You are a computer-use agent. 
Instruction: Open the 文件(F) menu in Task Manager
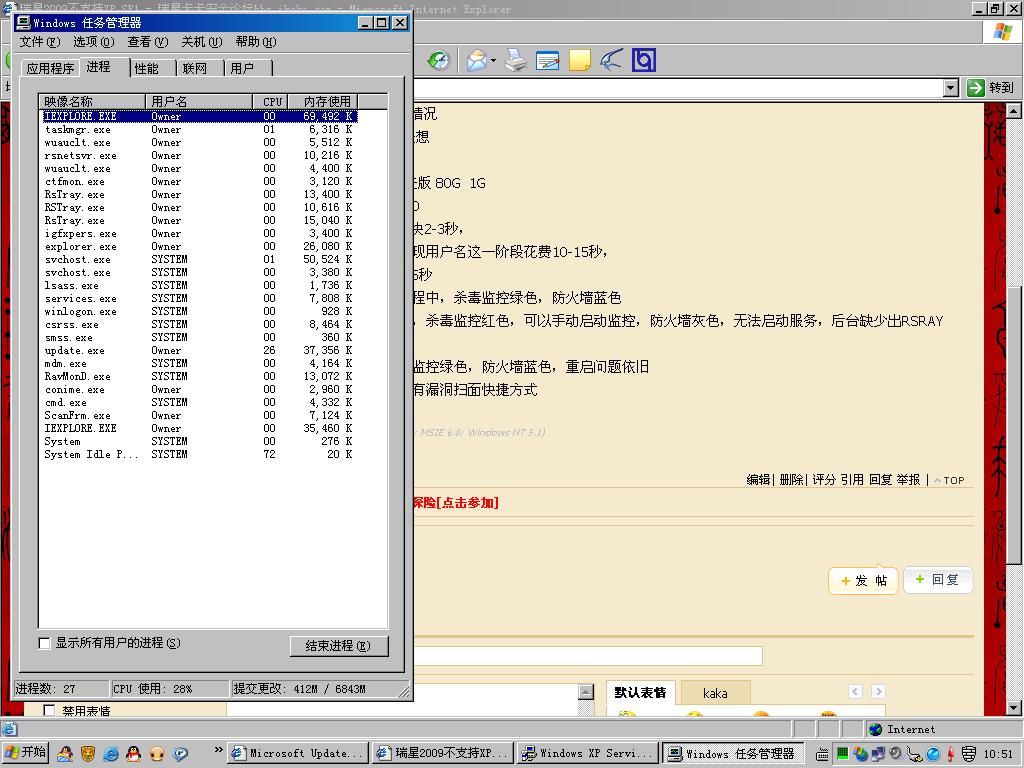[x=39, y=42]
